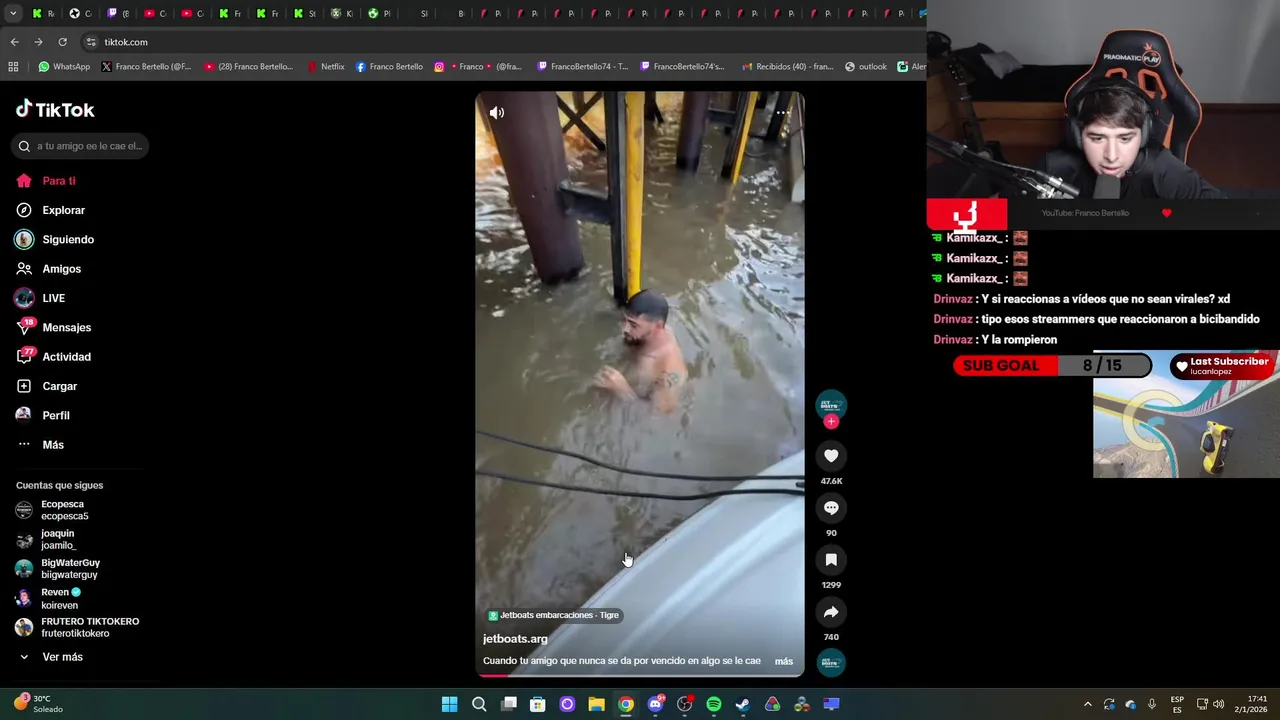Follow jetboats.arg with the red plus
Image resolution: width=1280 pixels, height=720 pixels.
pyautogui.click(x=831, y=421)
